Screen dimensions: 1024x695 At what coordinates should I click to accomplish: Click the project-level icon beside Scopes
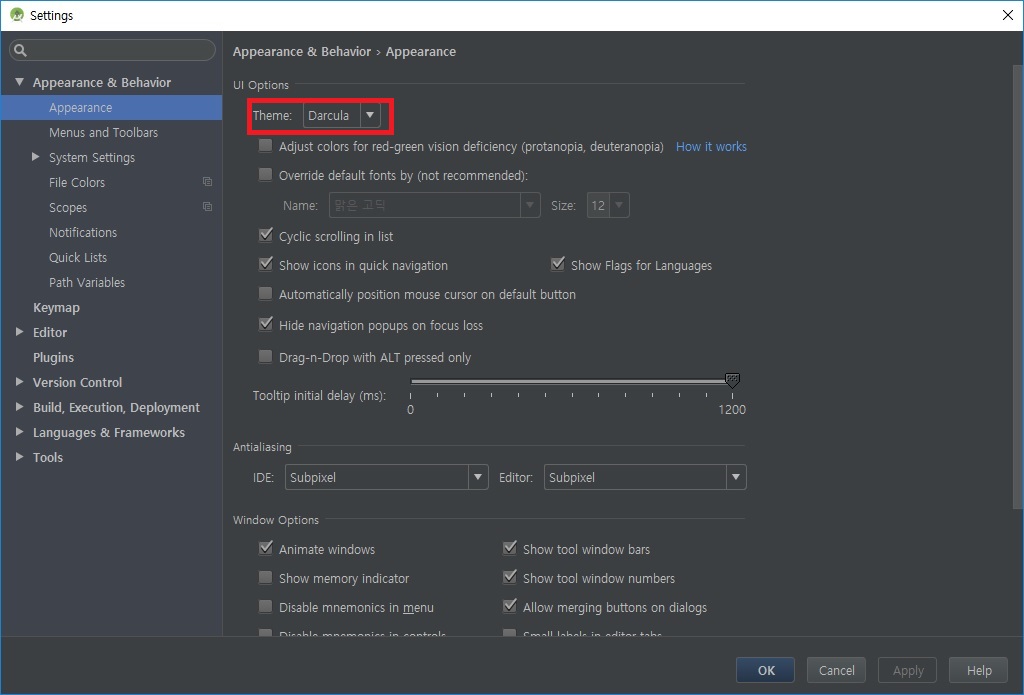[x=207, y=207]
